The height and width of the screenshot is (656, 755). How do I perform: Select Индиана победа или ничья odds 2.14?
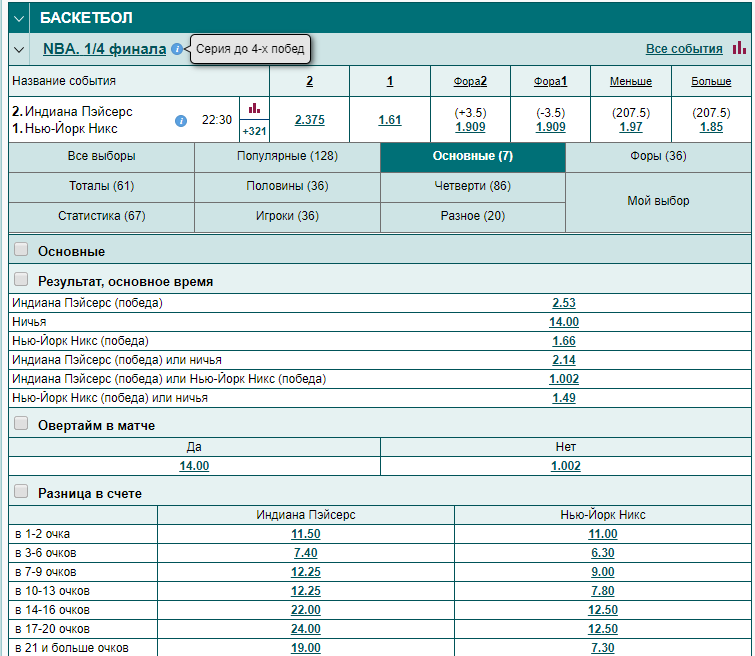(564, 360)
